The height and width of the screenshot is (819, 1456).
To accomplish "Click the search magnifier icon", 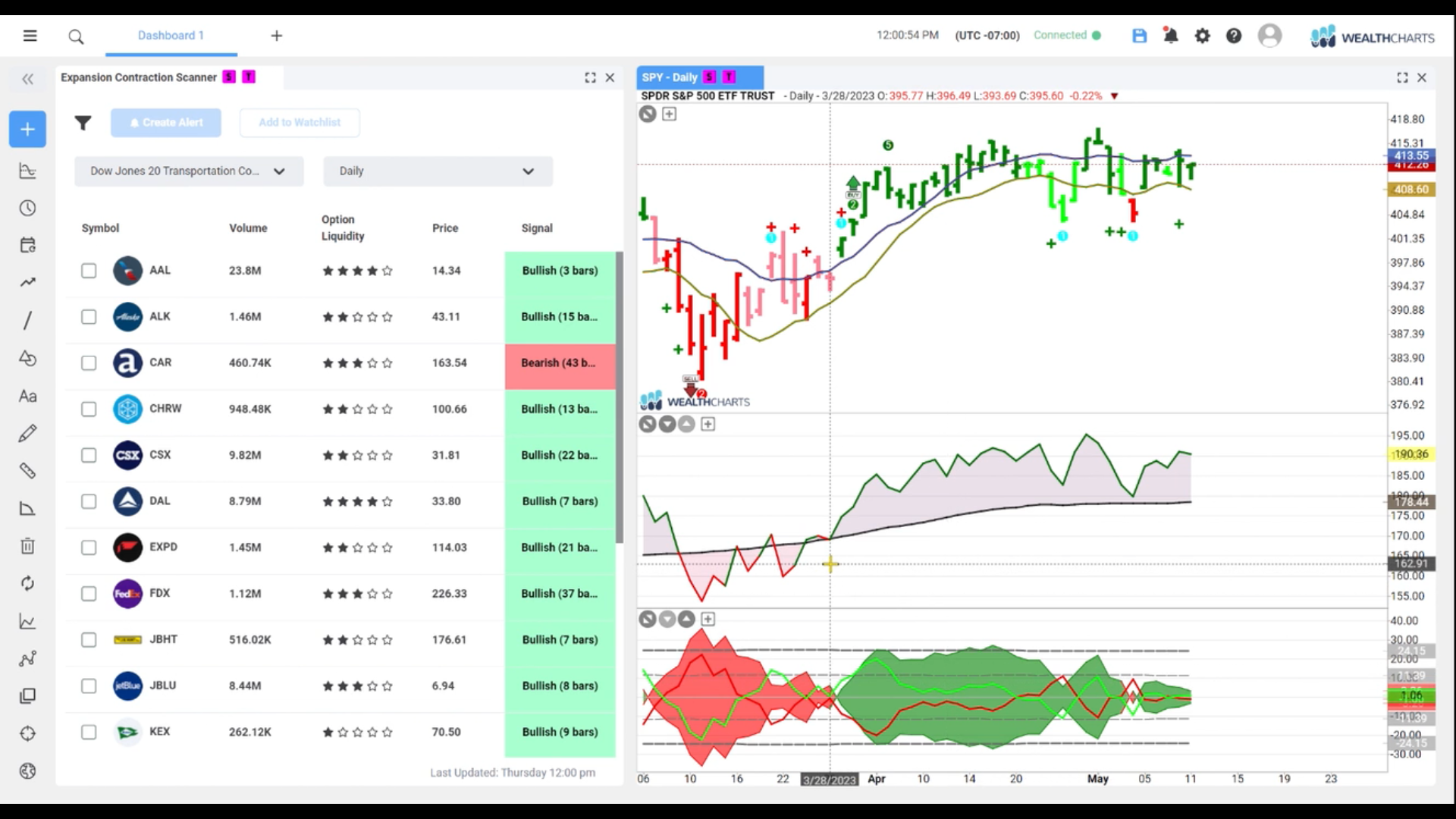I will pyautogui.click(x=76, y=36).
